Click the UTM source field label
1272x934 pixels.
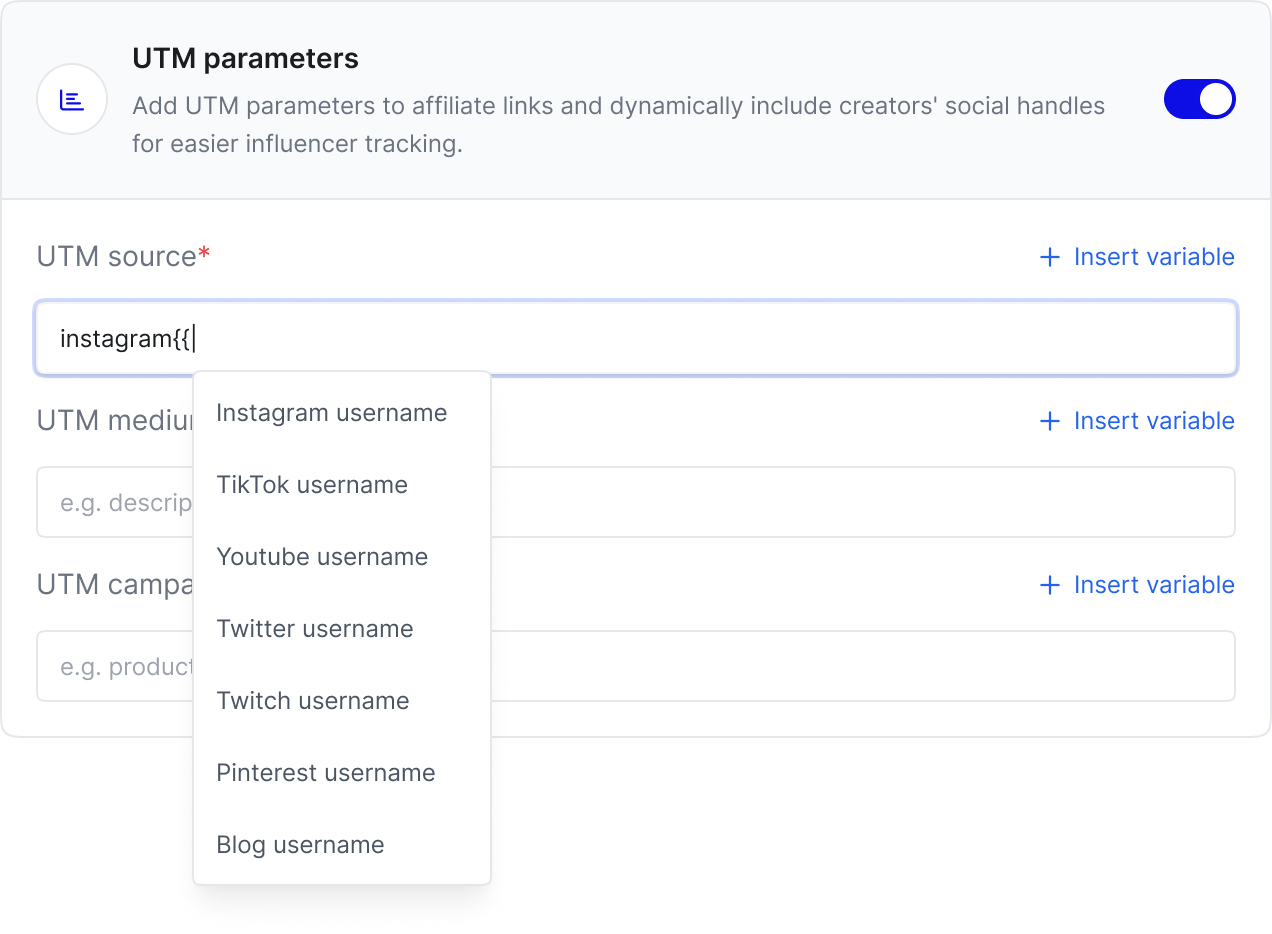point(116,257)
